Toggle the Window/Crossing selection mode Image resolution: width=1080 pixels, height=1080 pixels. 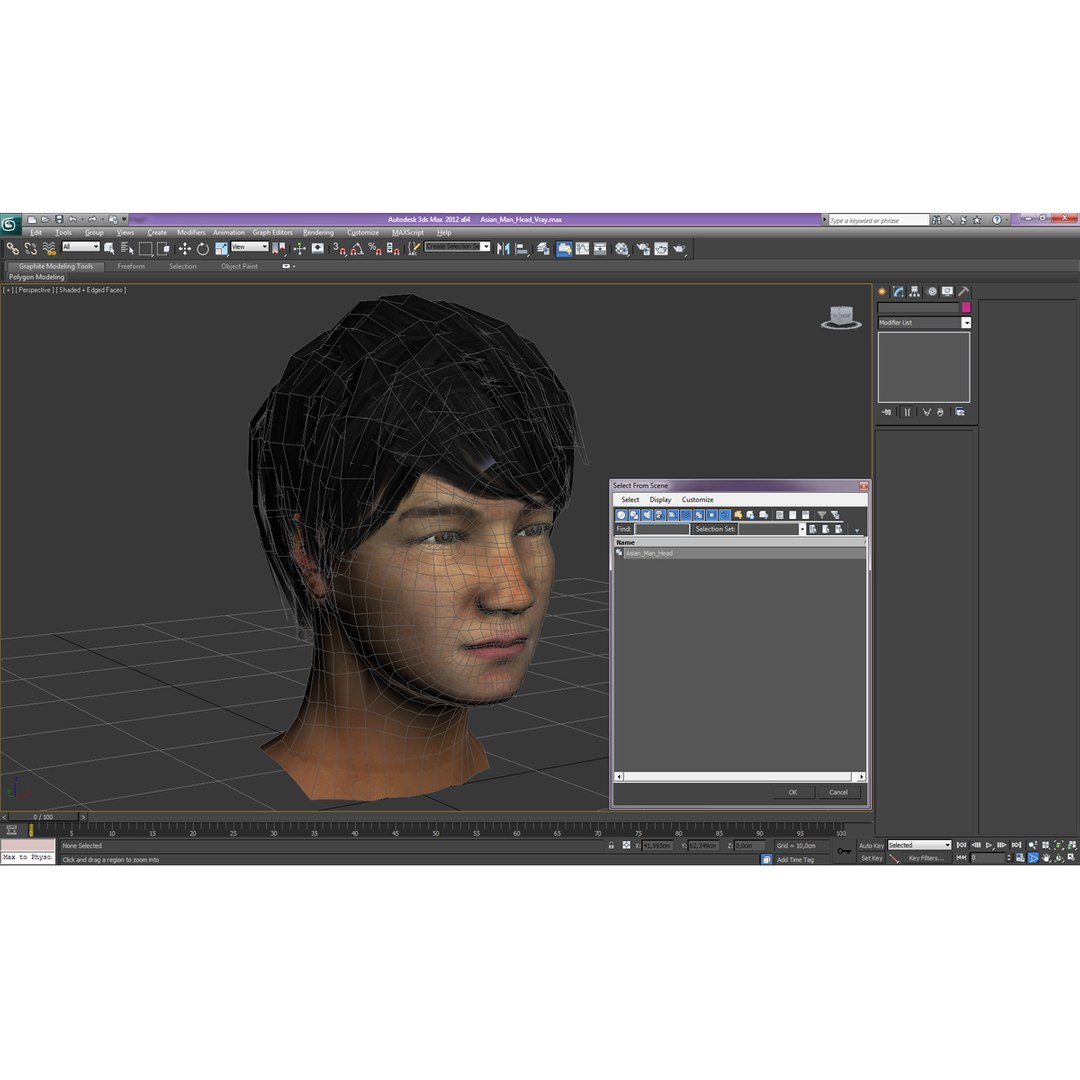click(163, 249)
